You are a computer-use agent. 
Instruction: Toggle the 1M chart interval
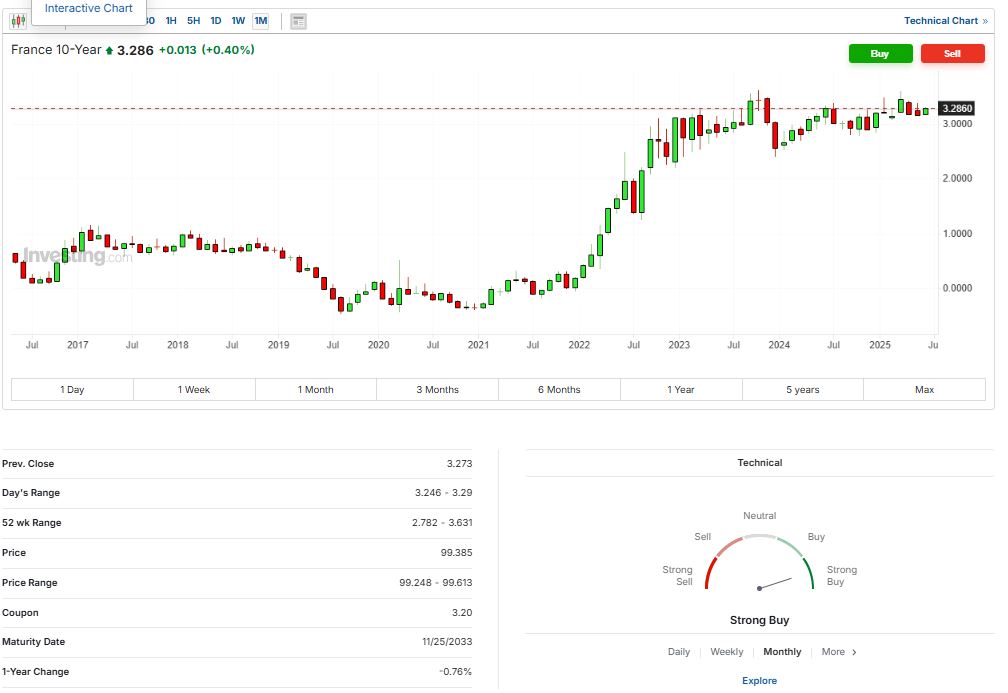260,21
